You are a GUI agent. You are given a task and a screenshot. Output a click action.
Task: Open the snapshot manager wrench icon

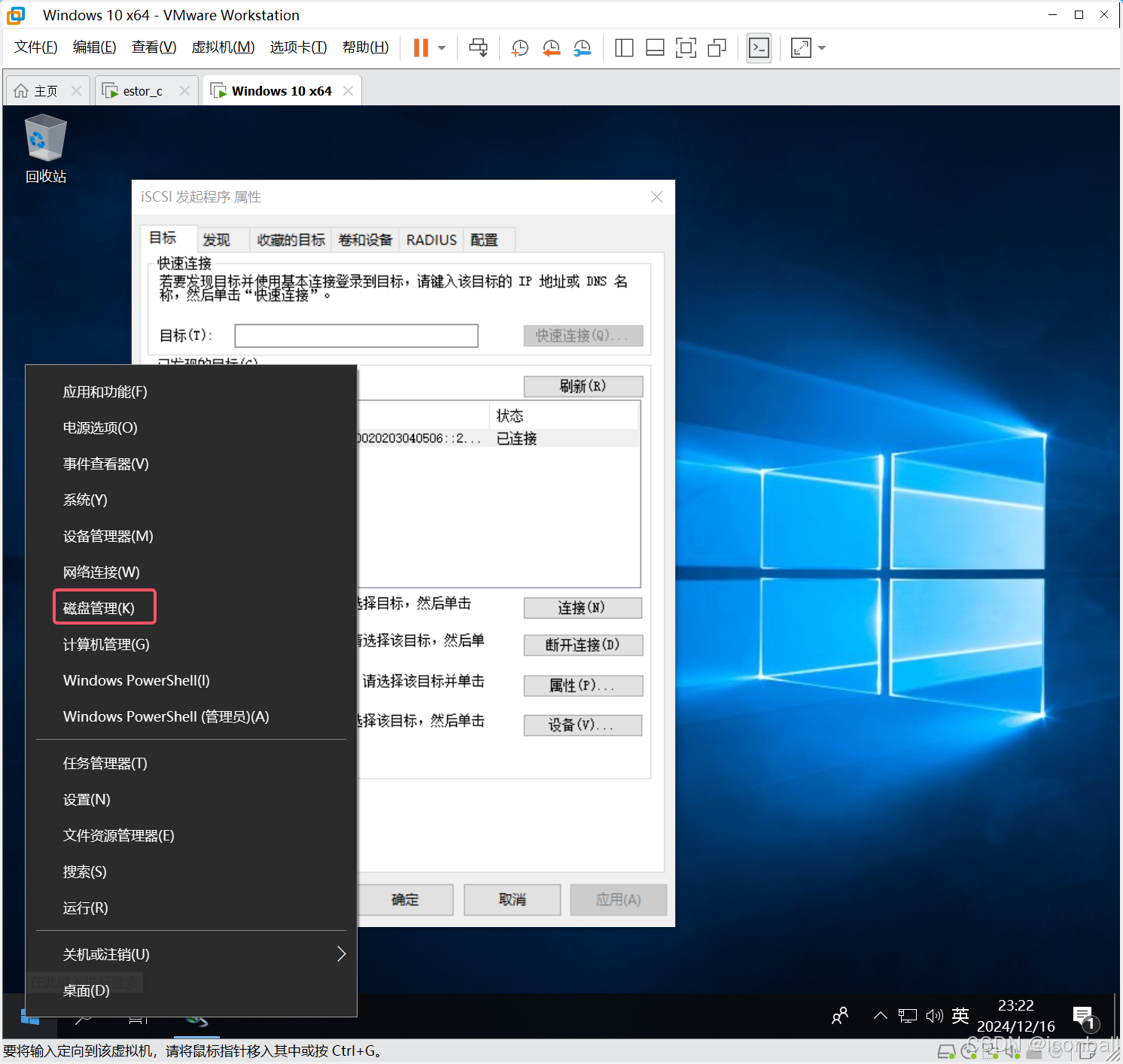[582, 48]
